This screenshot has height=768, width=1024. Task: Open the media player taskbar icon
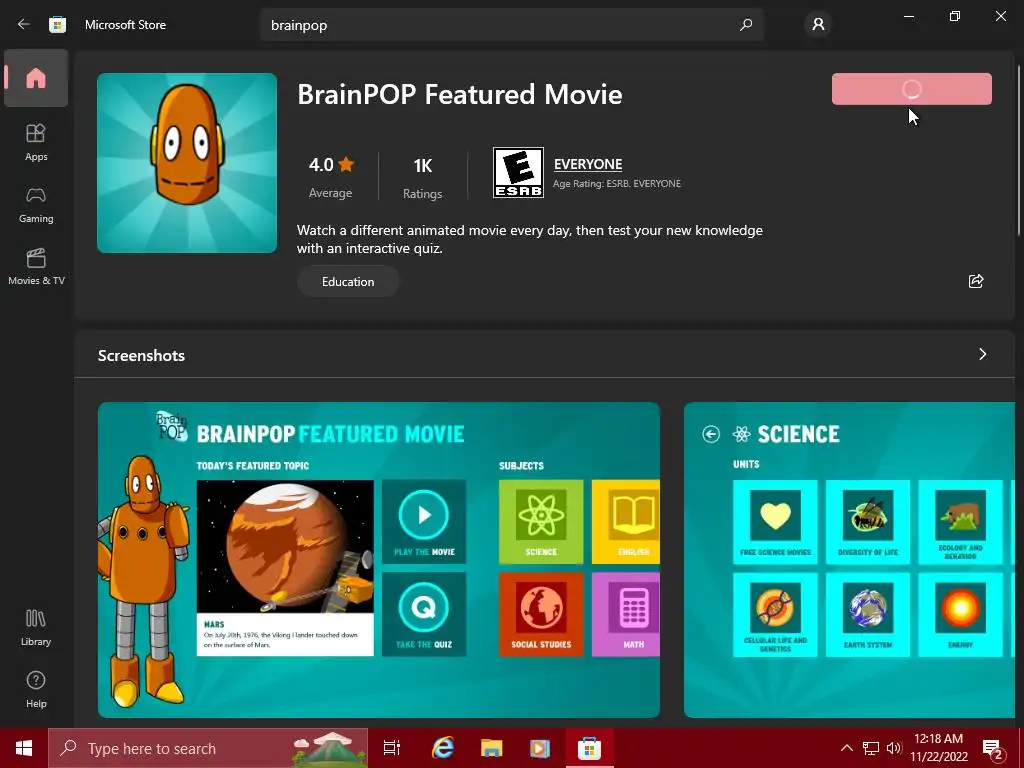(539, 748)
